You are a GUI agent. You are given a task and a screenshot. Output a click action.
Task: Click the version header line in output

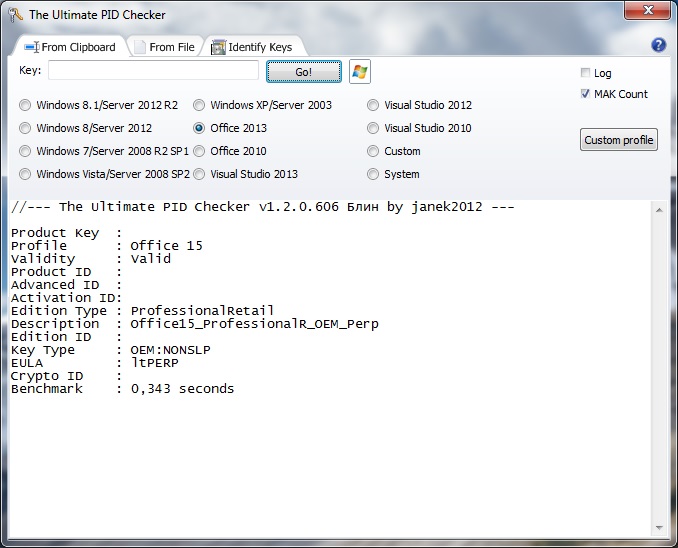pos(263,207)
